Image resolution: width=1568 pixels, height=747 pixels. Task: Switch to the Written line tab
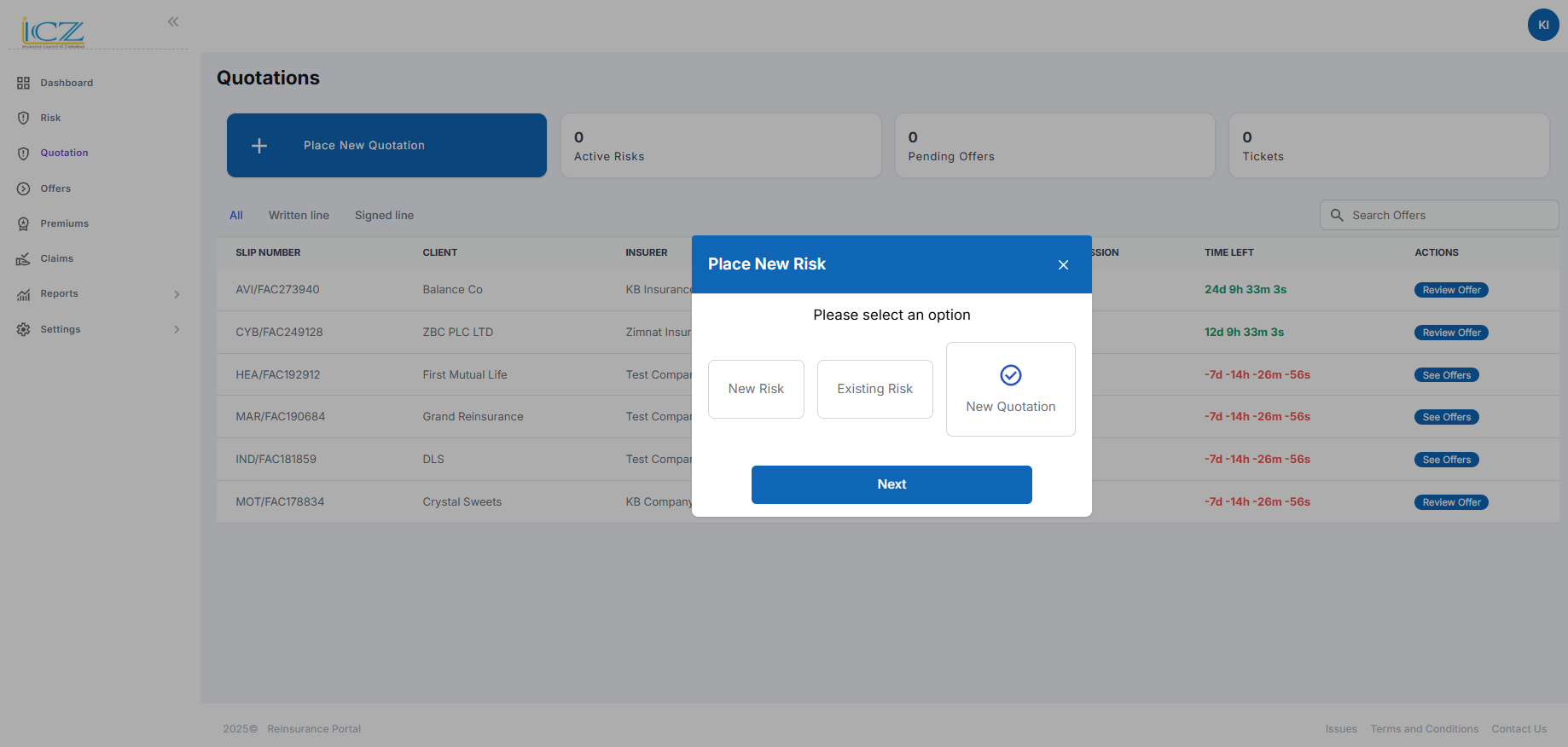(299, 216)
